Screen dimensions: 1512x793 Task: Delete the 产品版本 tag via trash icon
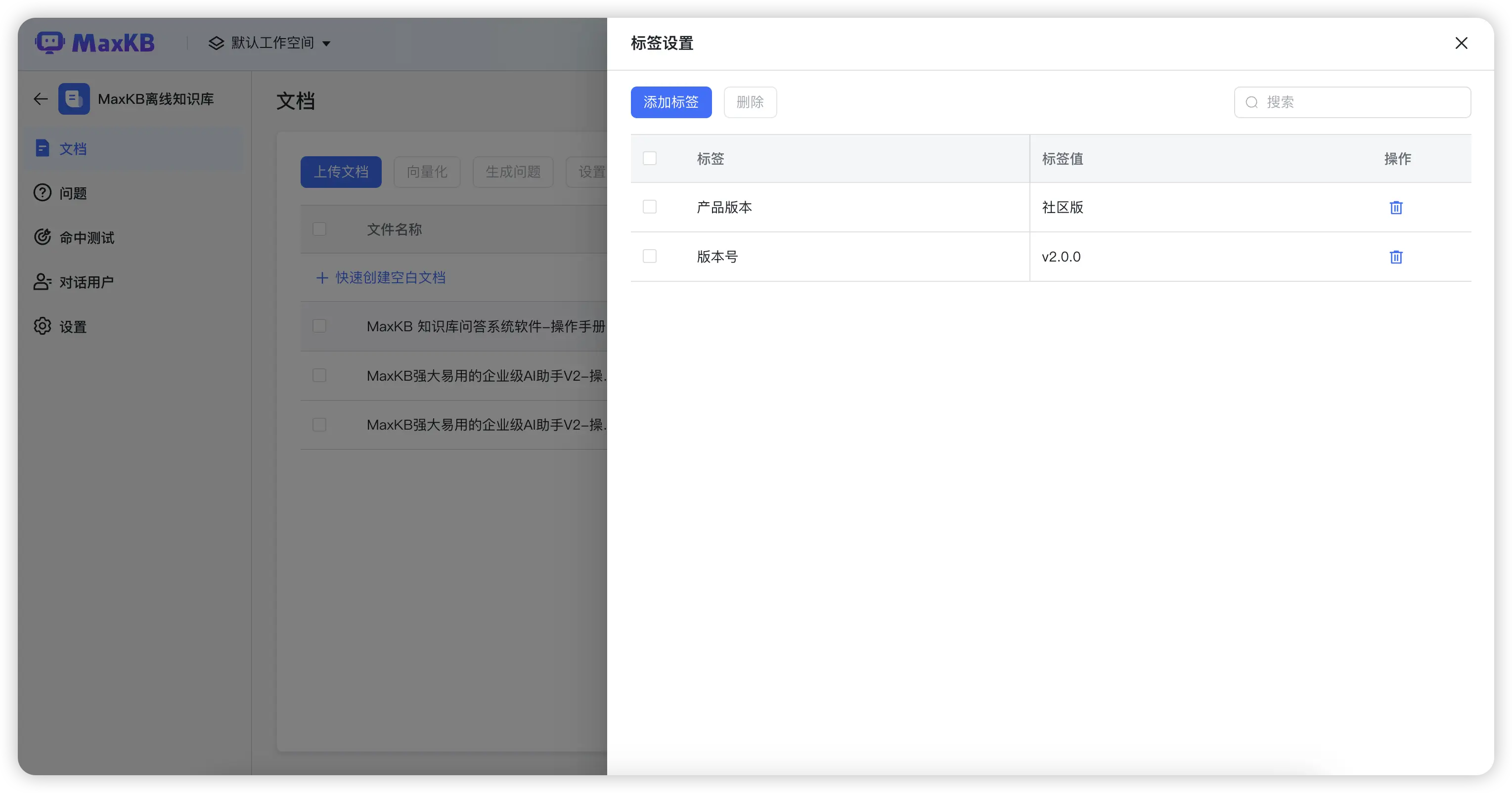point(1396,207)
